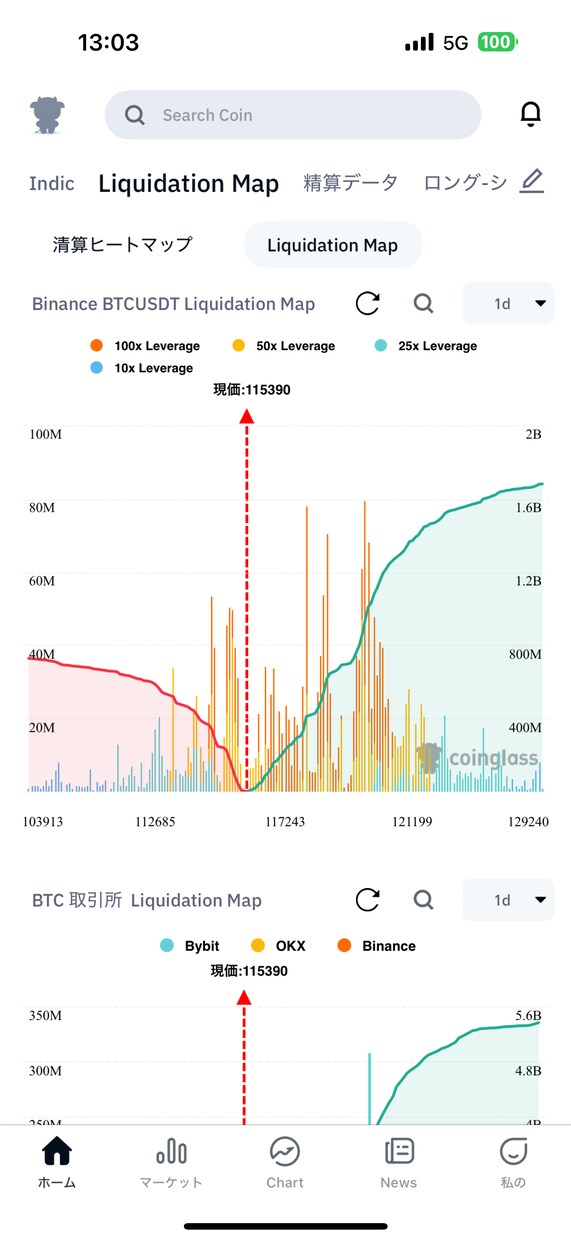Click the 103913 x-axis price label
Viewport: 571px width, 1240px height.
coord(43,822)
